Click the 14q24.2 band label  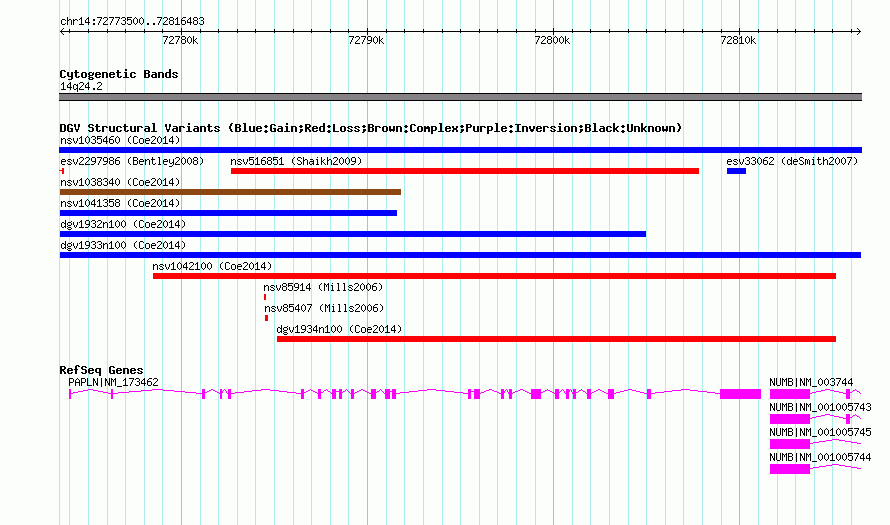coord(81,86)
